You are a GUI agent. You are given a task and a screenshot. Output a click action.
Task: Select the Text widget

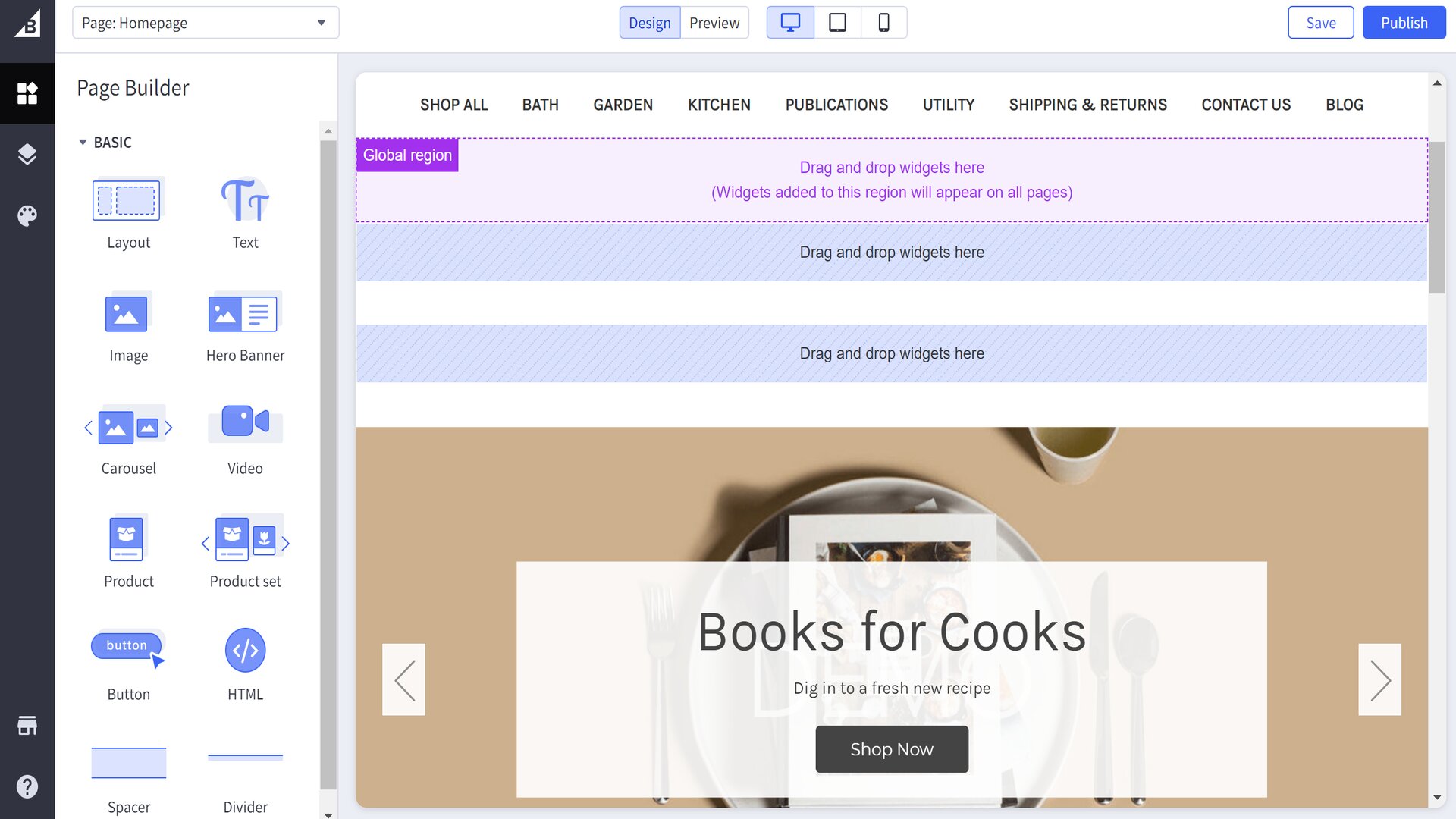[x=245, y=214]
